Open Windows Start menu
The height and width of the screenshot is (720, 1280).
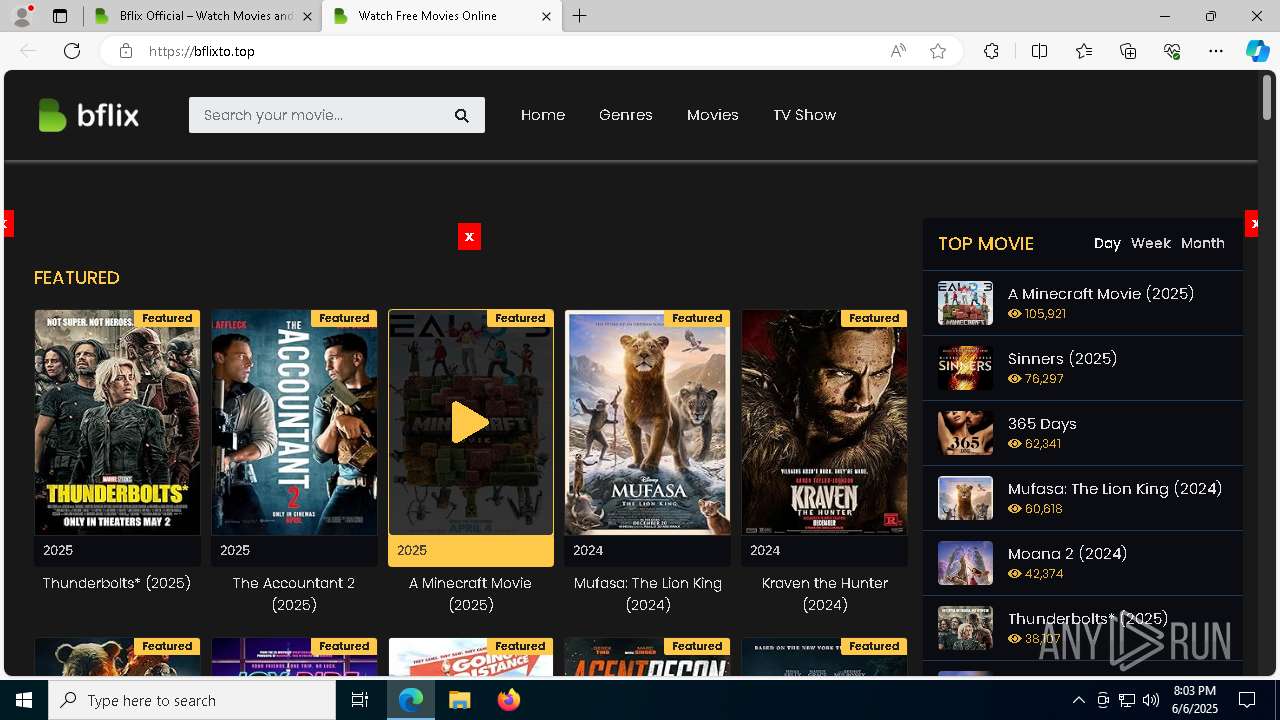(24, 700)
